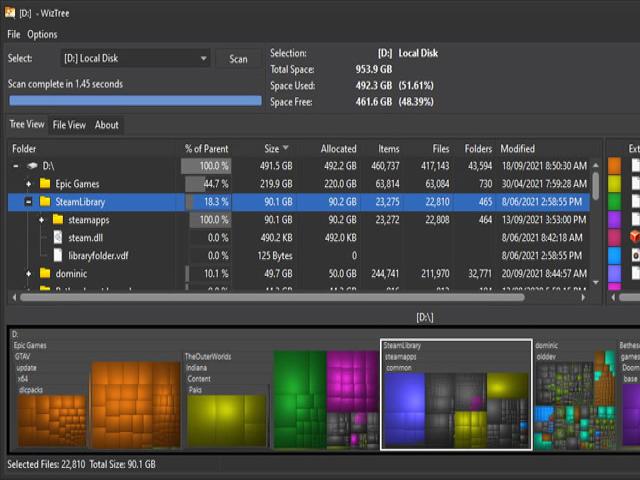Open the drive selection dropdown
This screenshot has height=480, width=640.
pyautogui.click(x=135, y=58)
